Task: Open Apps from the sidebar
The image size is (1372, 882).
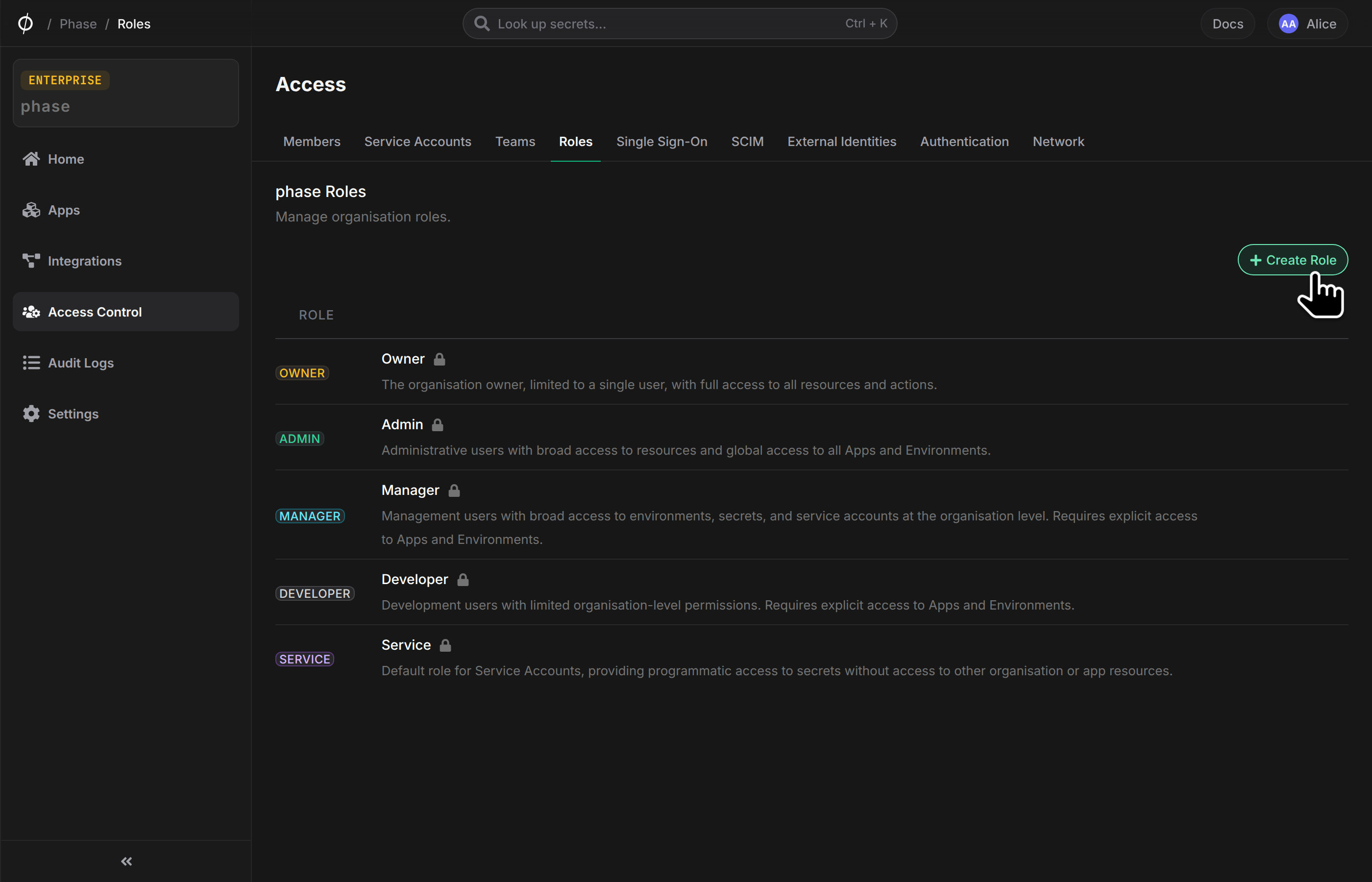Action: tap(125, 210)
